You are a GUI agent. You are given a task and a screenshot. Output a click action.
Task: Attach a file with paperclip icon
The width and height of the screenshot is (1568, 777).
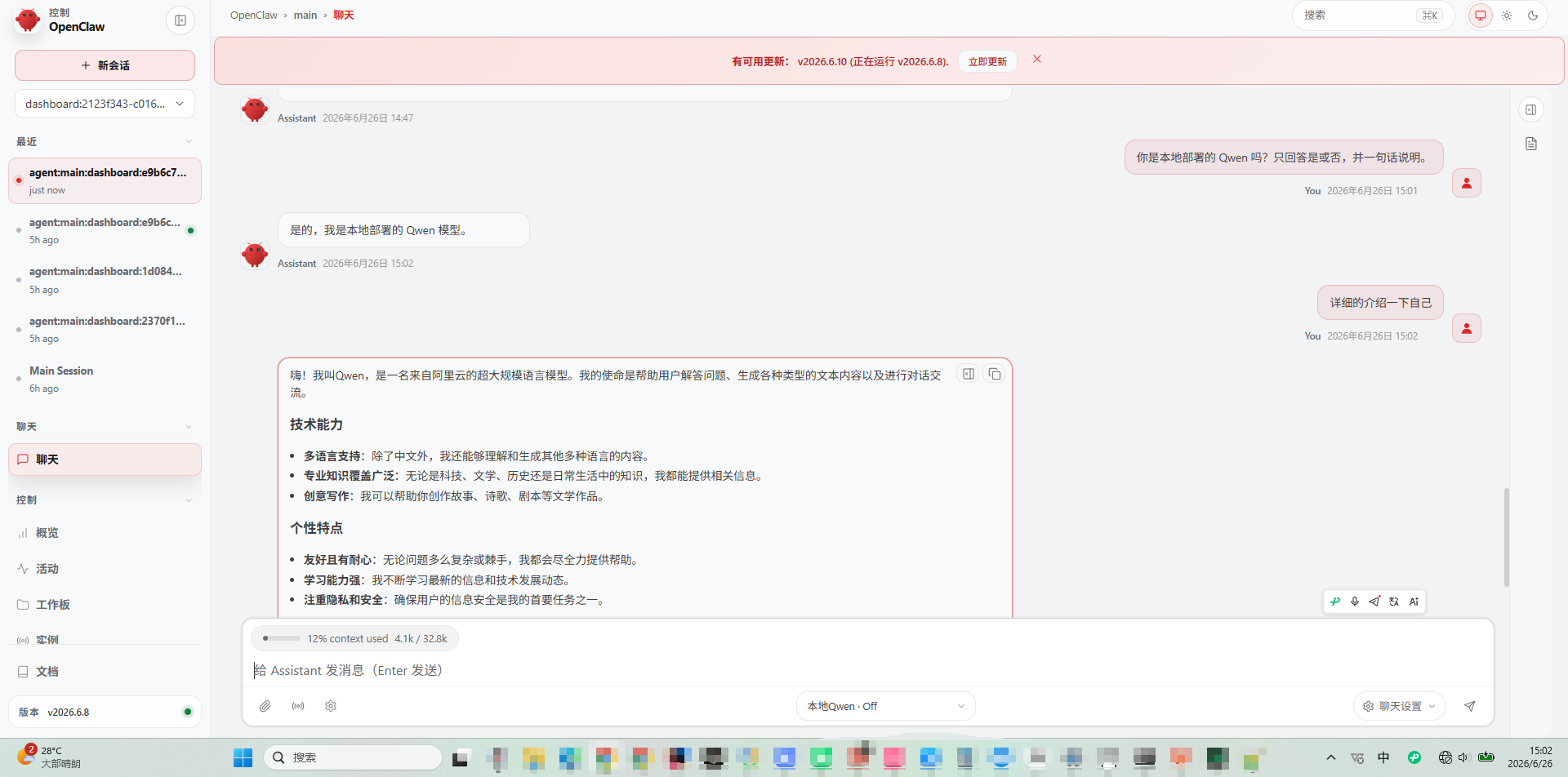[x=265, y=706]
